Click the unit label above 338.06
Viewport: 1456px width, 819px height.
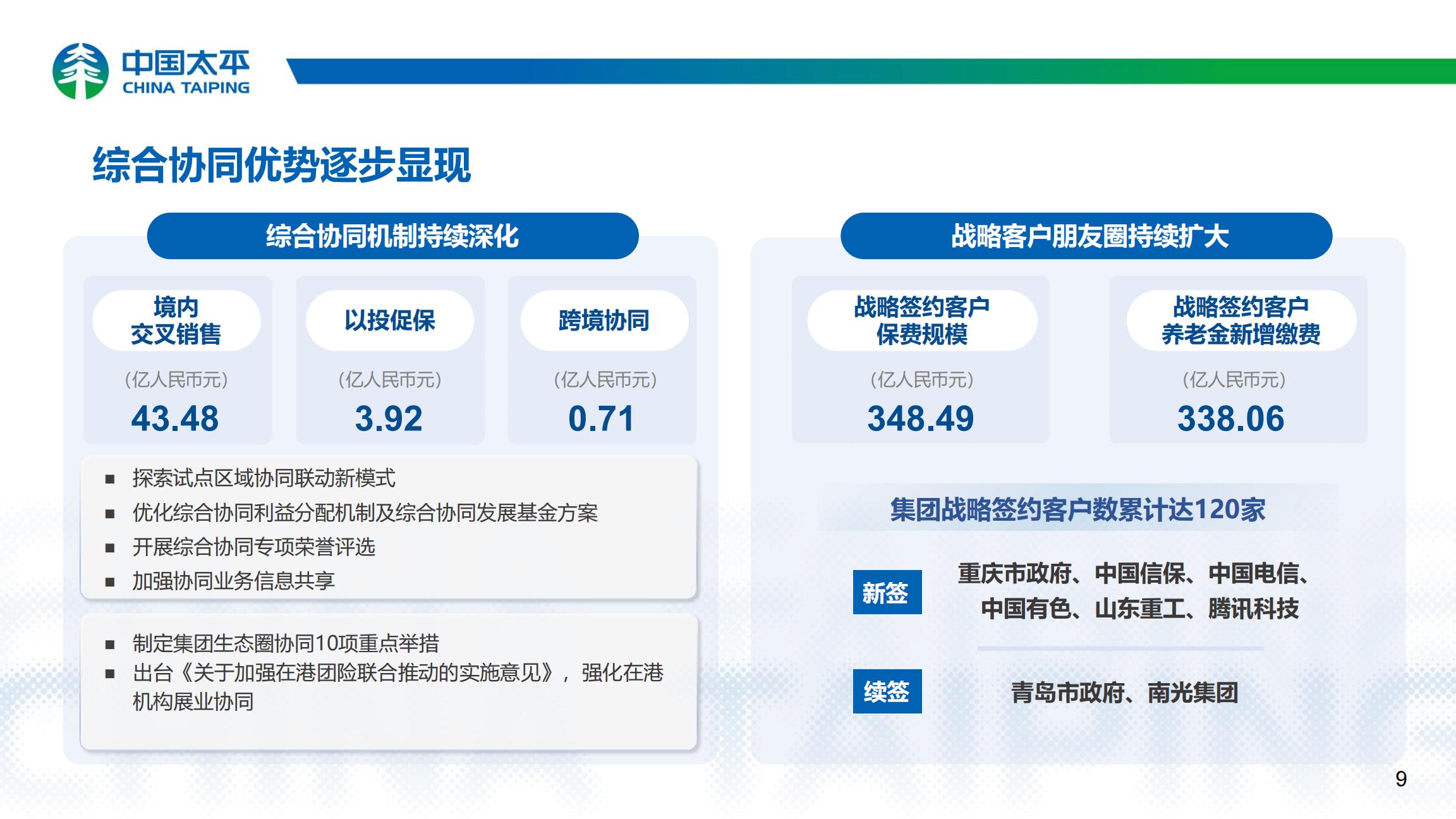tap(1234, 380)
